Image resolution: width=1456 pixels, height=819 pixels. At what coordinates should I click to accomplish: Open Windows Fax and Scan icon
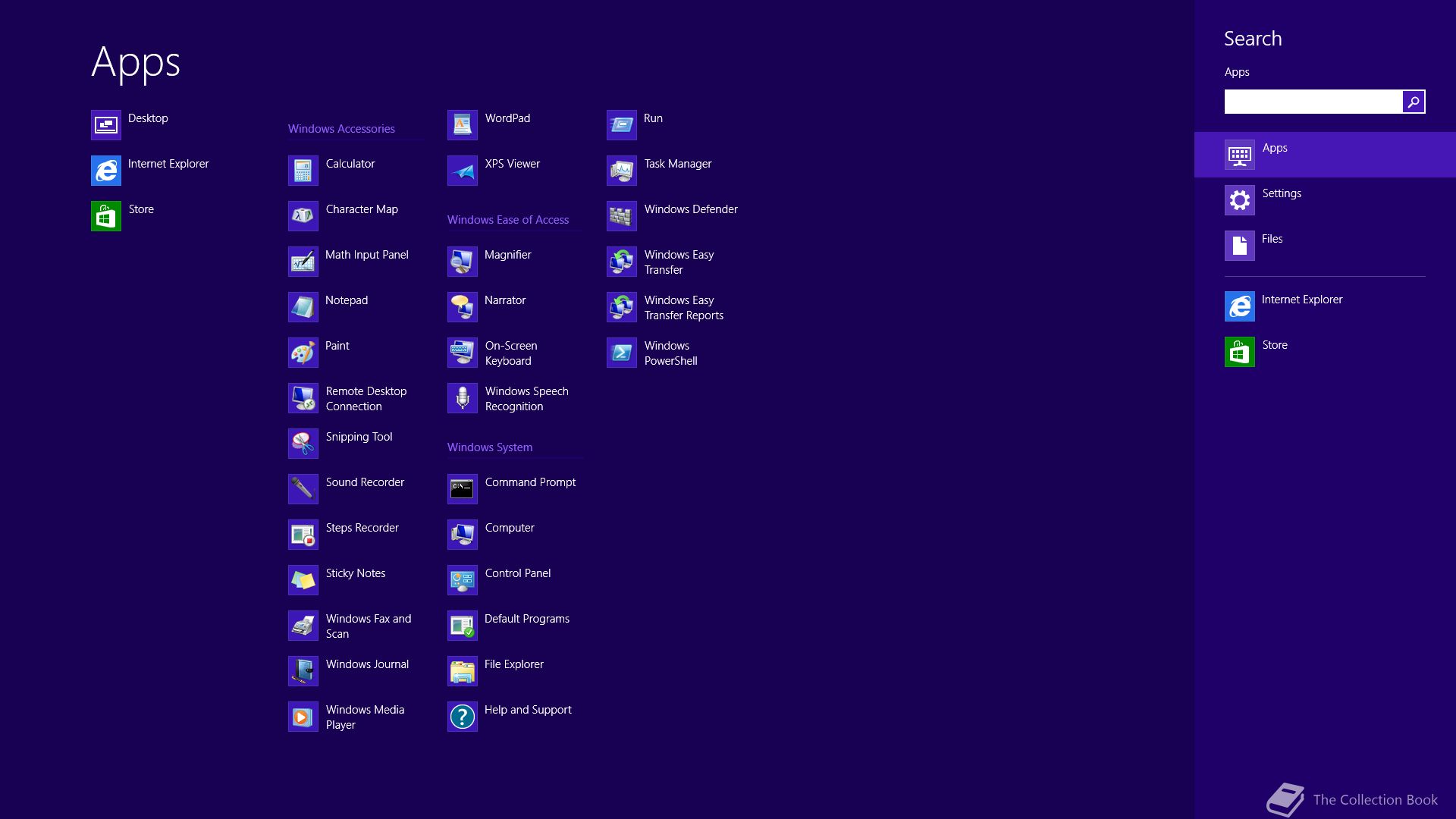pos(303,626)
